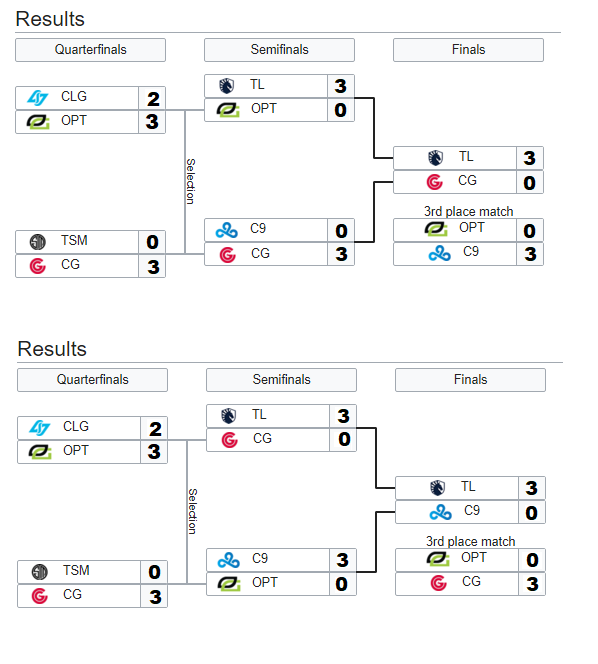Click the top bracket Selection label
Viewport: 598px width, 664px height.
191,182
